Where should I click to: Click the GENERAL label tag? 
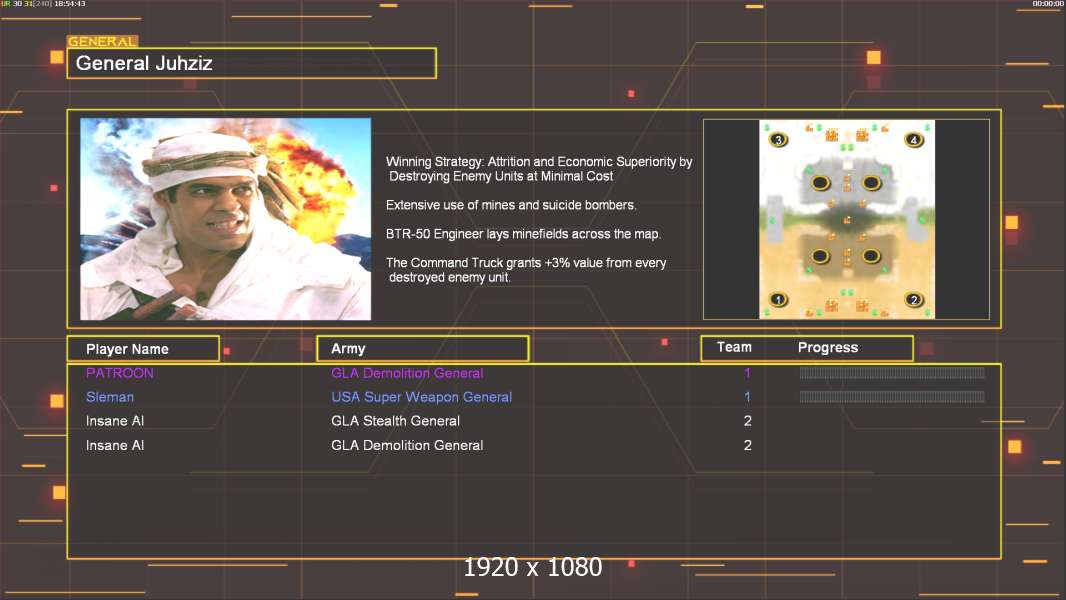[x=102, y=41]
